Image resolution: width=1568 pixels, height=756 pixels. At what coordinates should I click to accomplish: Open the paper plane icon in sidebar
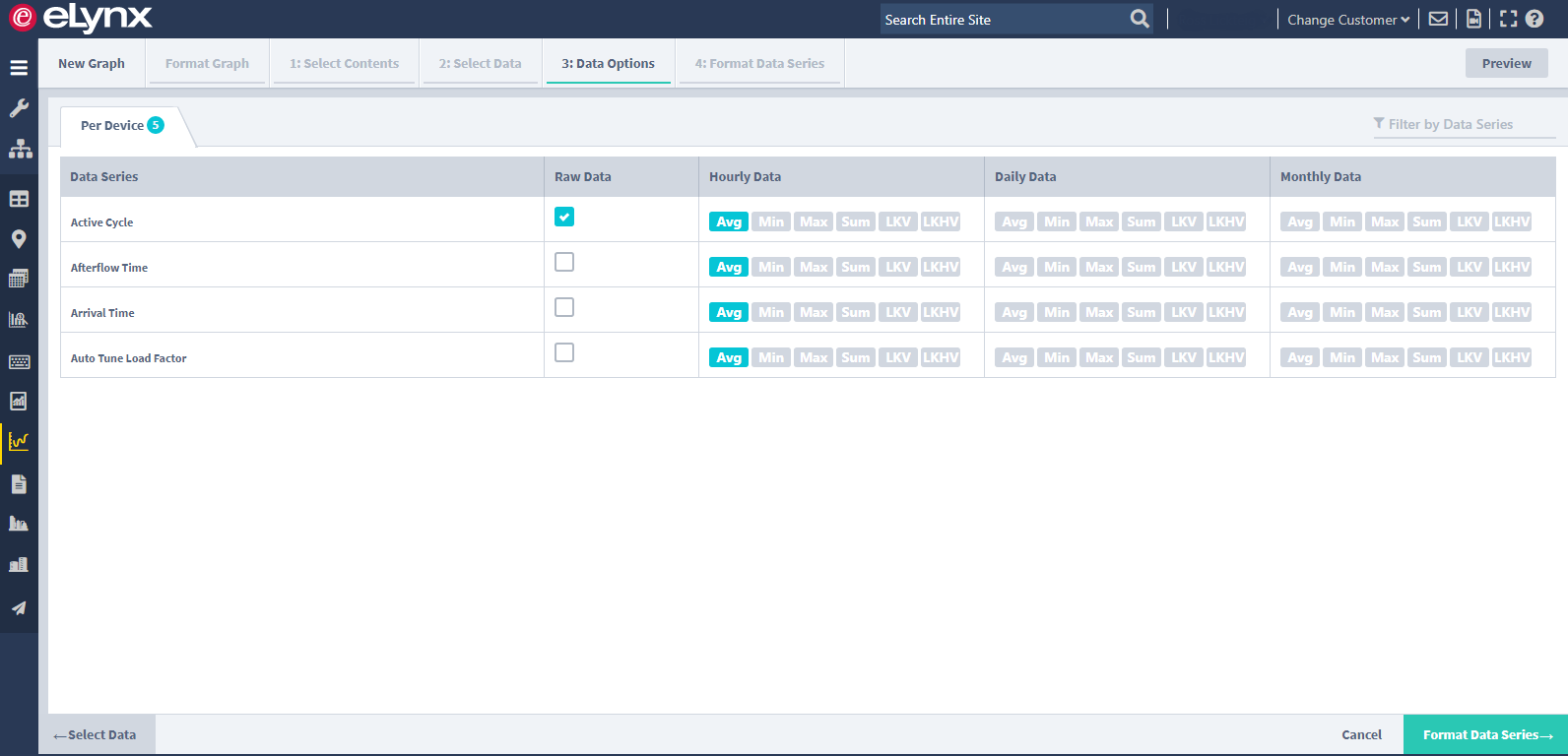coord(19,607)
